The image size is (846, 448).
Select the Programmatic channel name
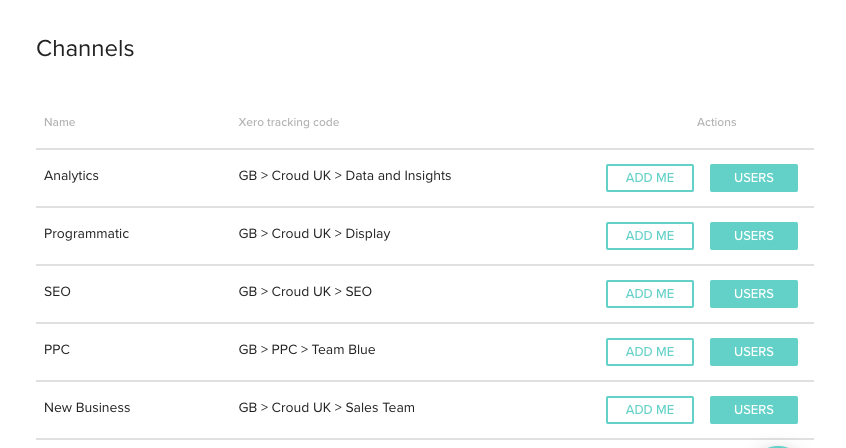click(x=86, y=234)
